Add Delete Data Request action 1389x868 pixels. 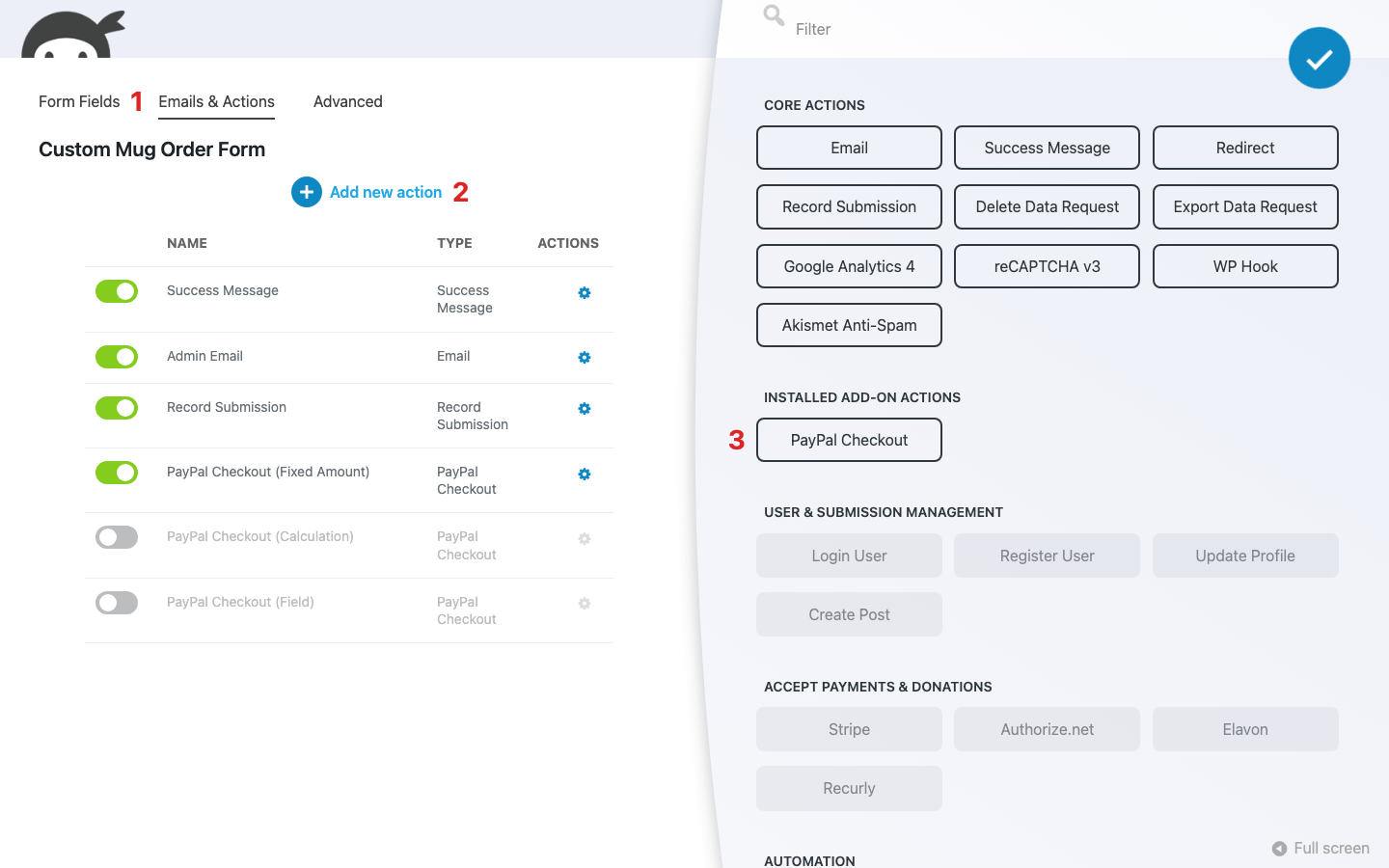coord(1047,206)
